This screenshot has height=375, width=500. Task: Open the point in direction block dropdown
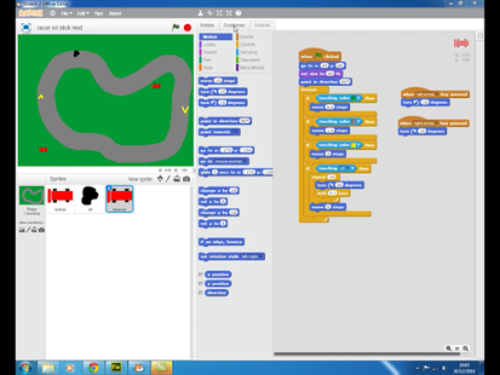[x=245, y=121]
